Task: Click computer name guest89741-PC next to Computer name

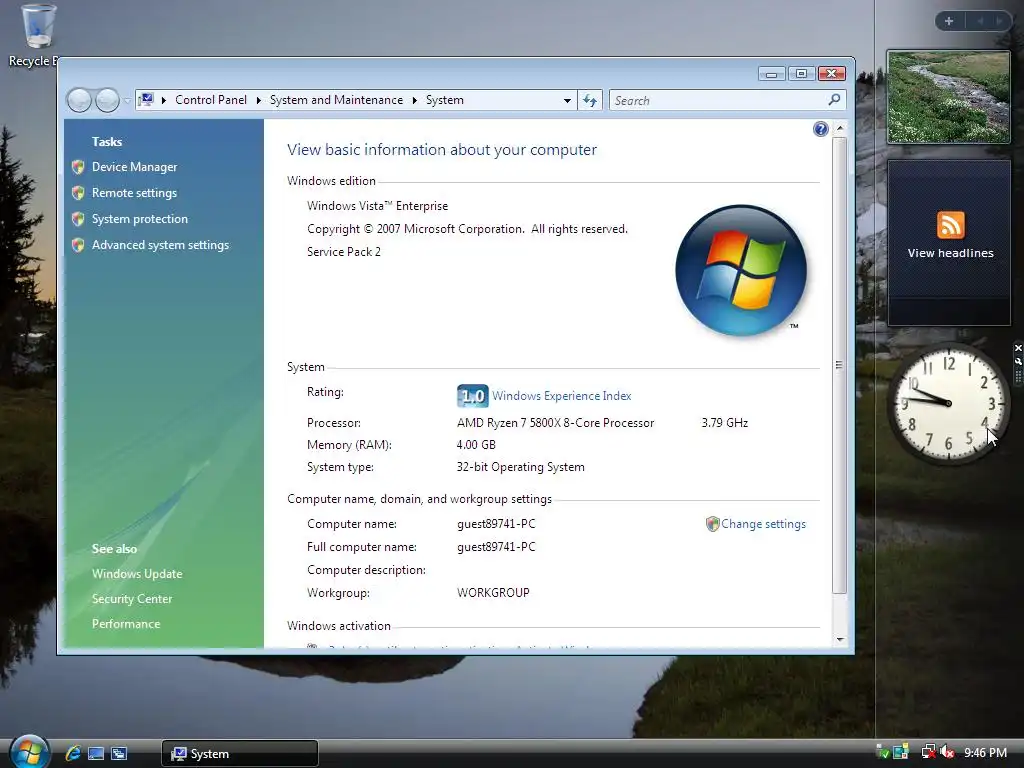Action: click(496, 524)
